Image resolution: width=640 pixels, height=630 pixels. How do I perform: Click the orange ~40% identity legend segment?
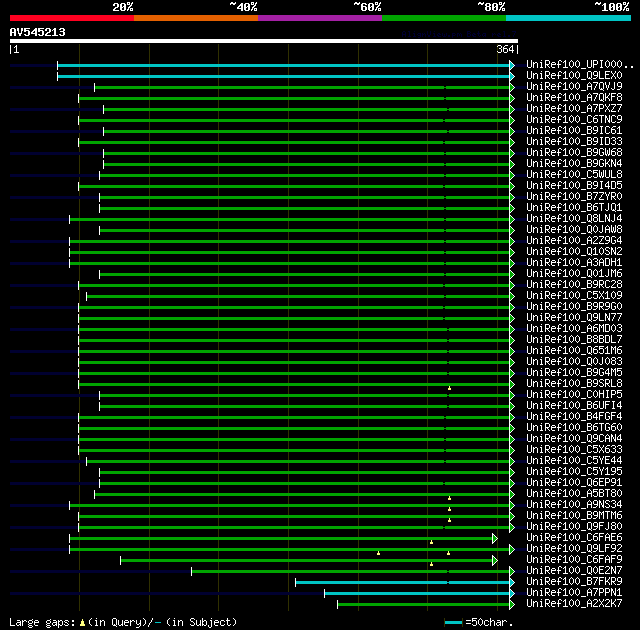click(x=196, y=18)
